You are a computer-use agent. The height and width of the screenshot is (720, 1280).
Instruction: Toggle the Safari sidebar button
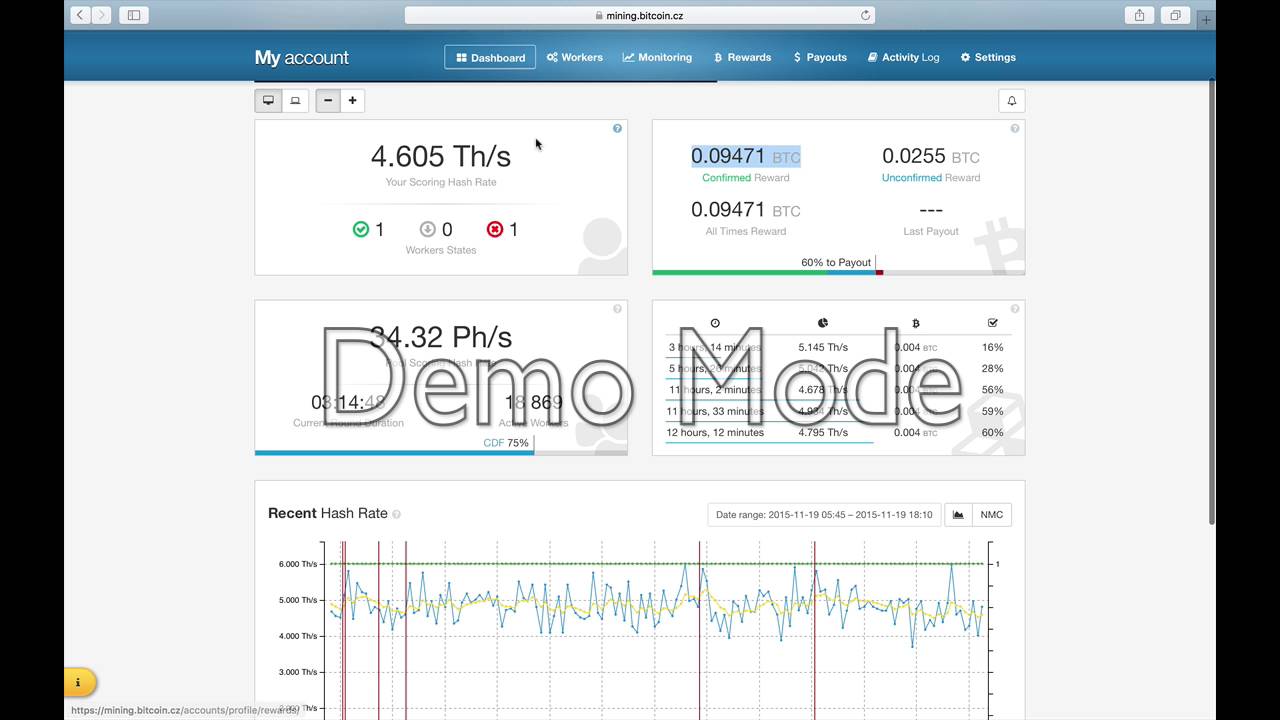(133, 15)
